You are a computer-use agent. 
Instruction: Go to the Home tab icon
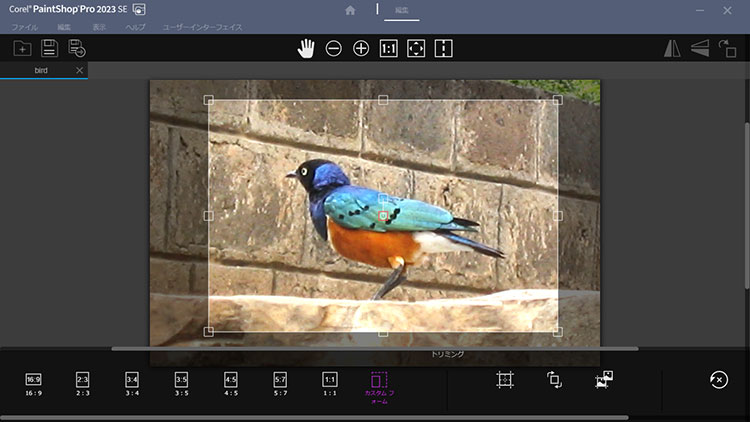tap(350, 10)
